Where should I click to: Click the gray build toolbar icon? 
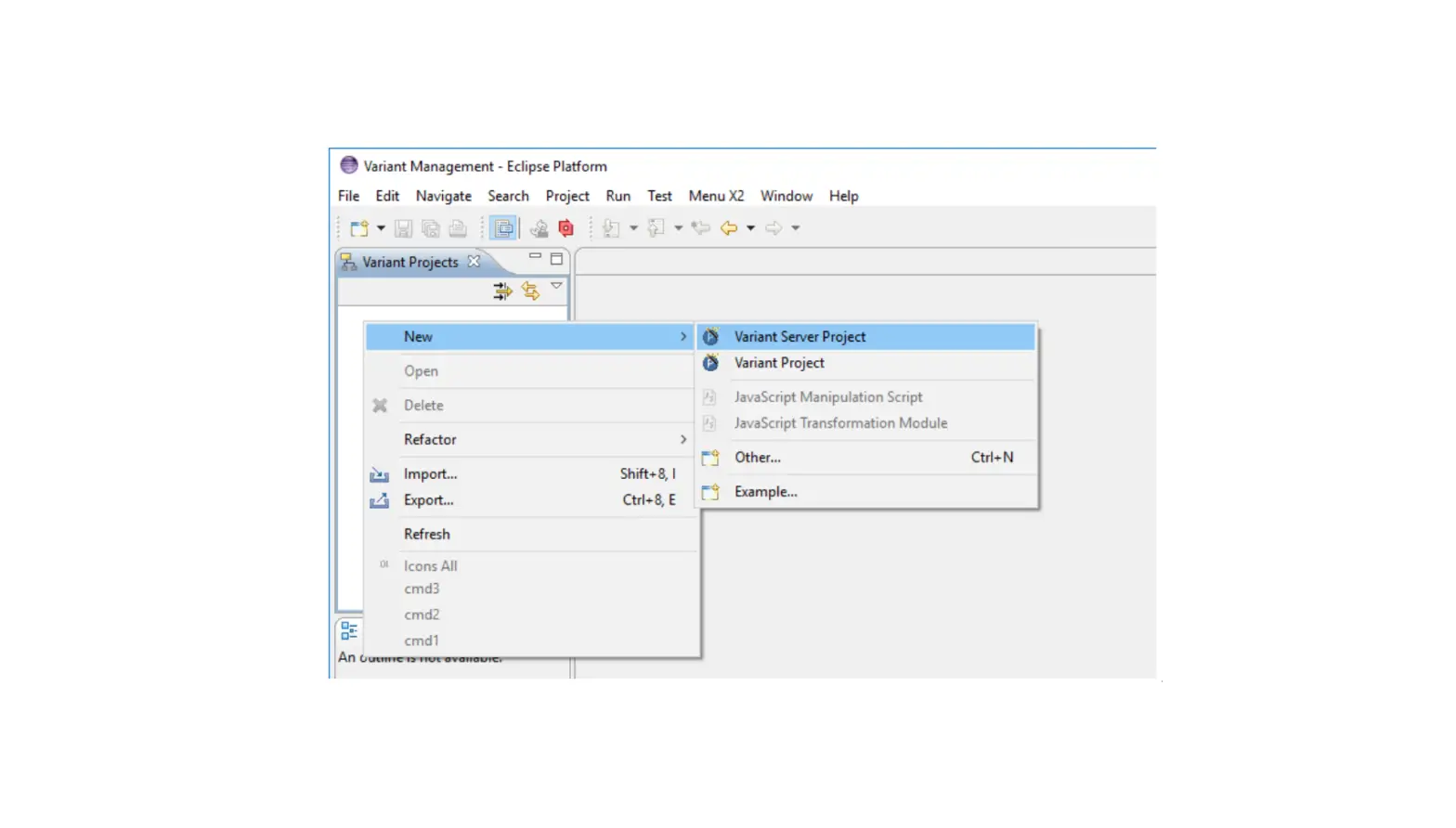coord(539,228)
